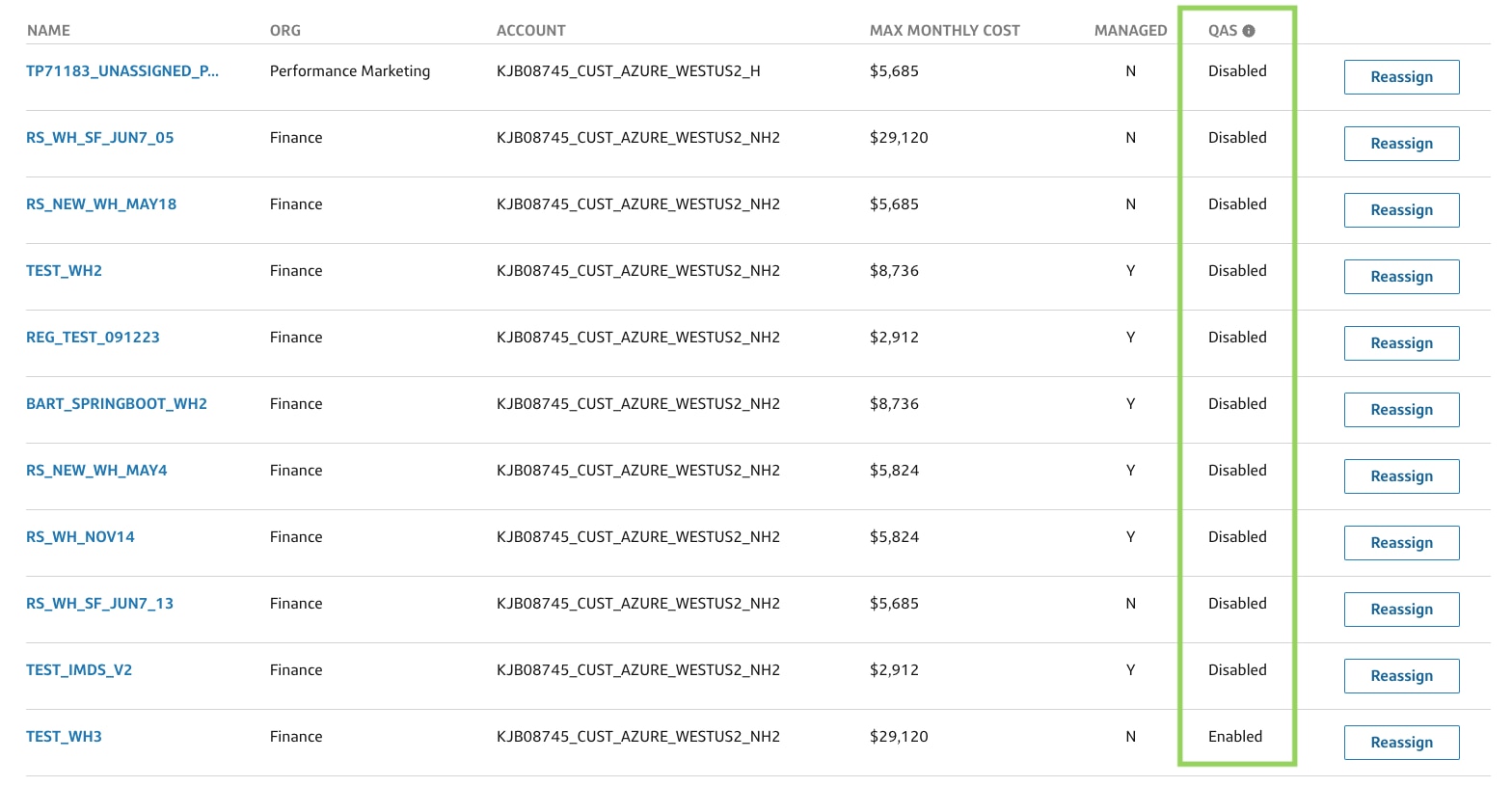Click Reassign for BART_SPRINGBOOT_WH2
The height and width of the screenshot is (787, 1512).
[x=1401, y=409]
